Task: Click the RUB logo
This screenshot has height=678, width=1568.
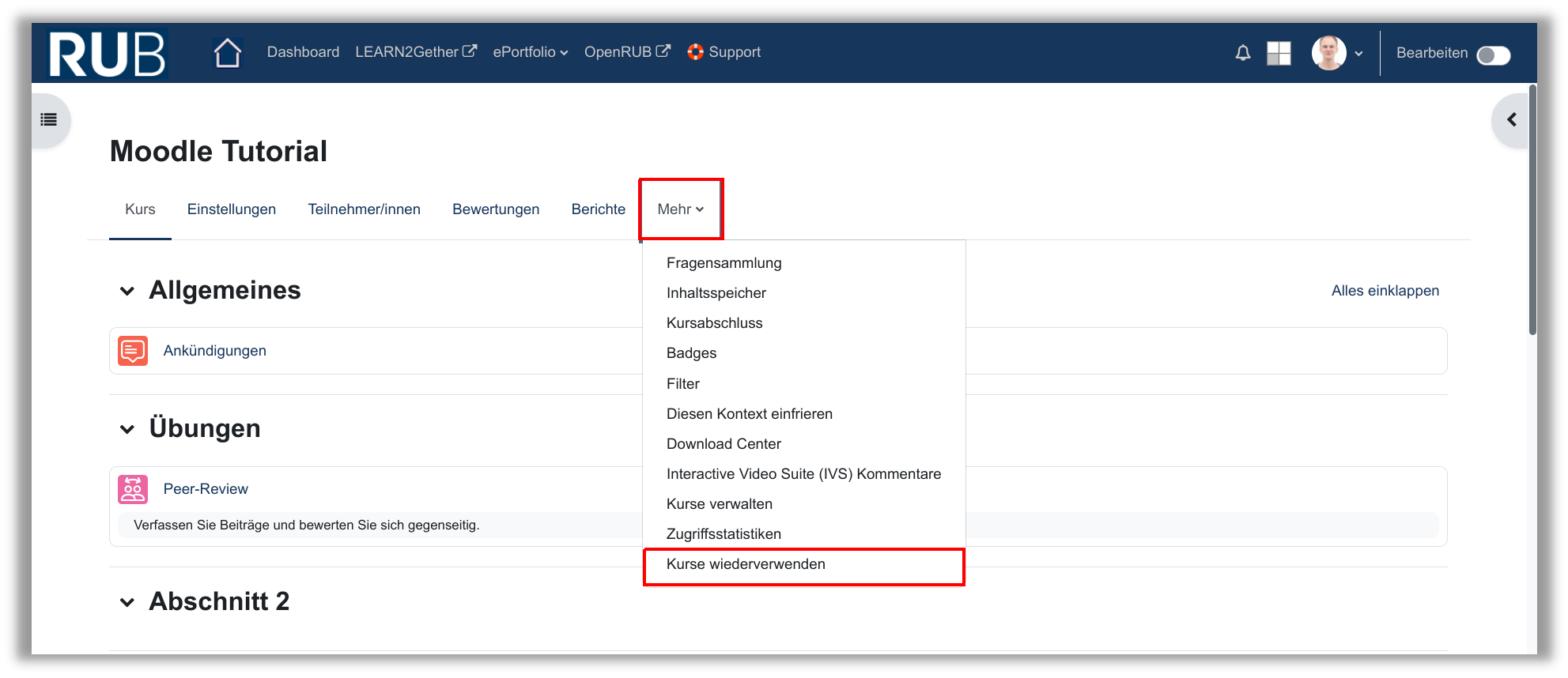Action: pyautogui.click(x=107, y=54)
